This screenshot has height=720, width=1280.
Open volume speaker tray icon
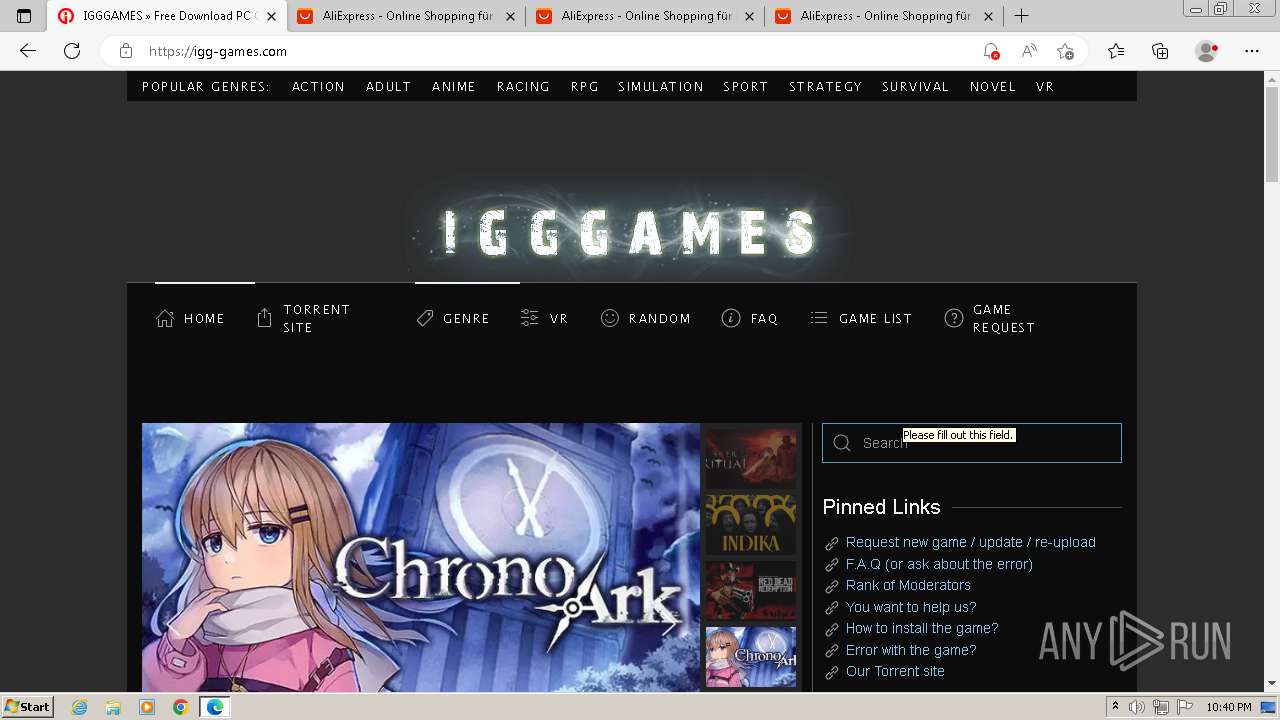(x=1136, y=707)
